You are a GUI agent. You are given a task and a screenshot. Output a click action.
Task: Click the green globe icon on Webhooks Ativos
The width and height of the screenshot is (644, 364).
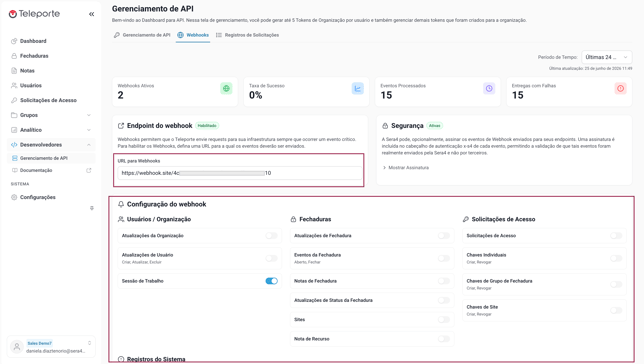(226, 88)
